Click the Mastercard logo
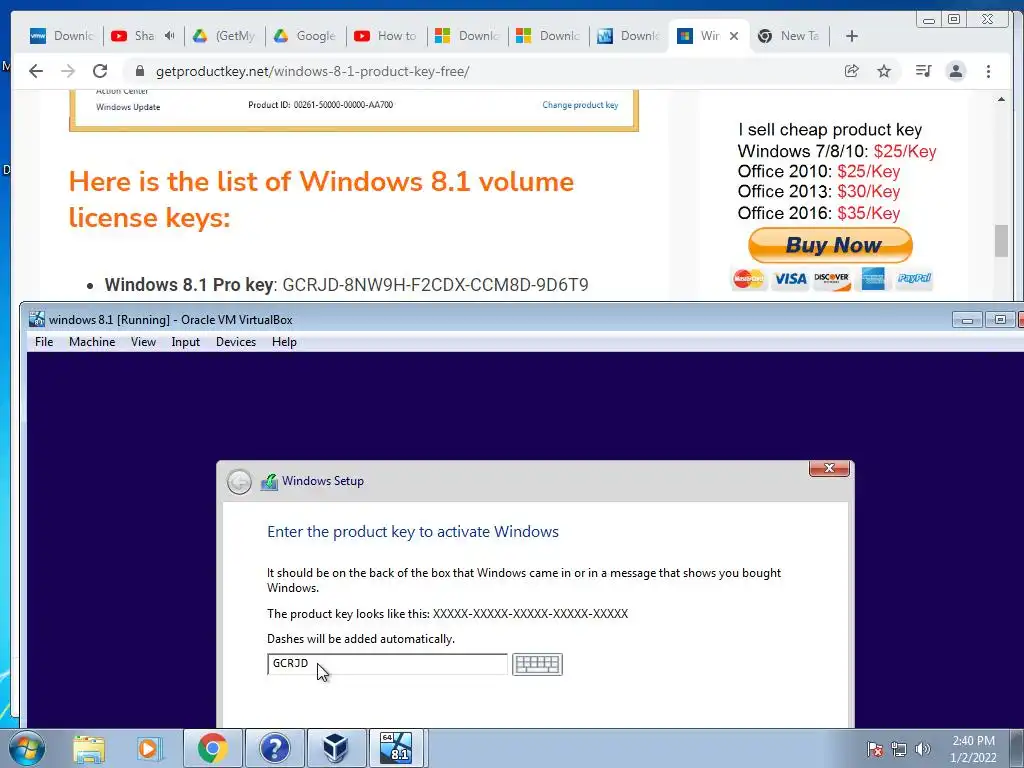The width and height of the screenshot is (1024, 768). pyautogui.click(x=748, y=279)
